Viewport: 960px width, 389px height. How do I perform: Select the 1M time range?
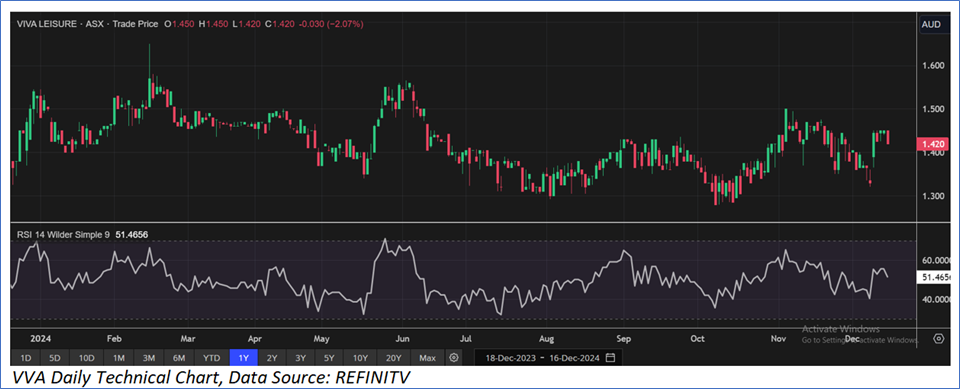[x=119, y=357]
